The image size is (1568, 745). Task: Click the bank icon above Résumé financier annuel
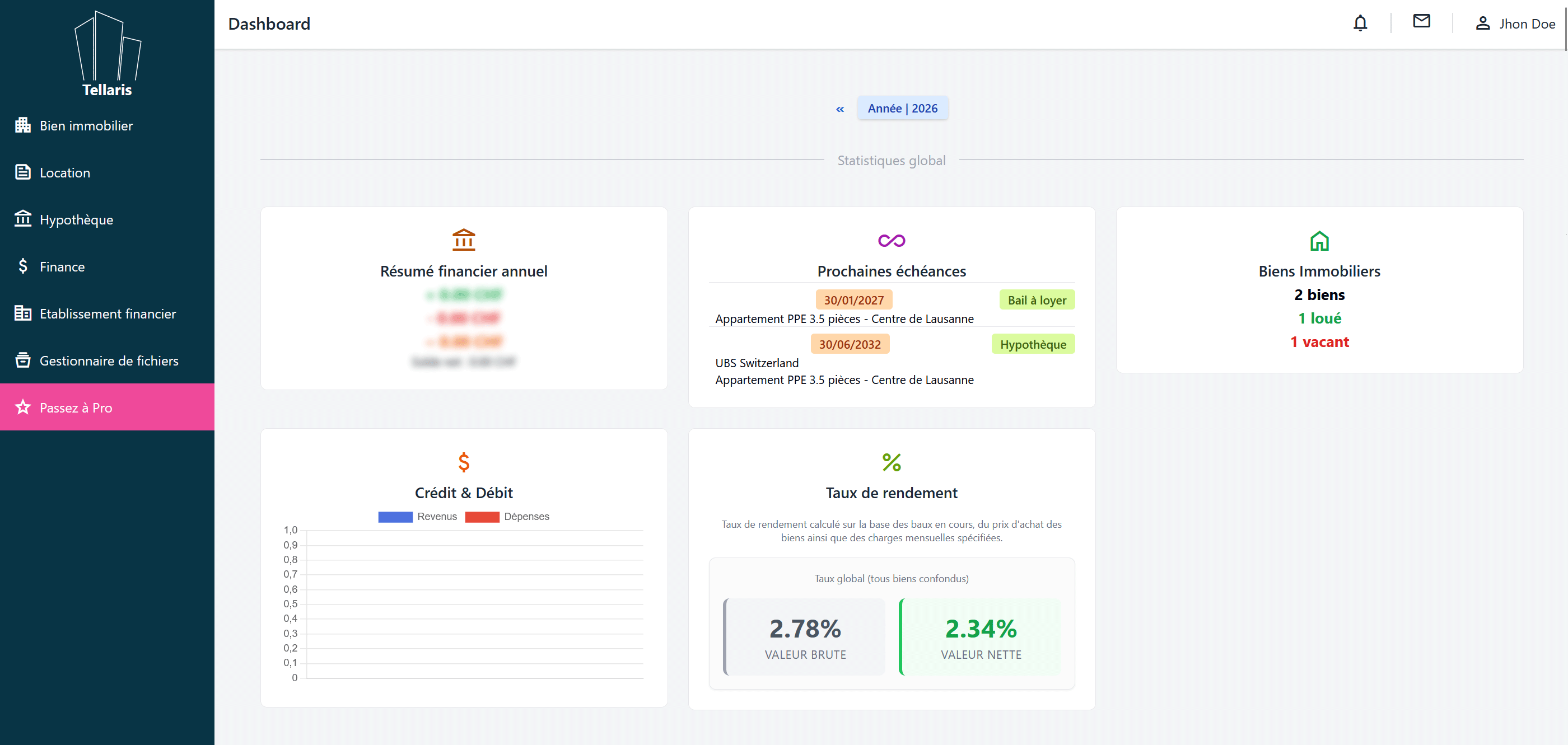click(463, 240)
